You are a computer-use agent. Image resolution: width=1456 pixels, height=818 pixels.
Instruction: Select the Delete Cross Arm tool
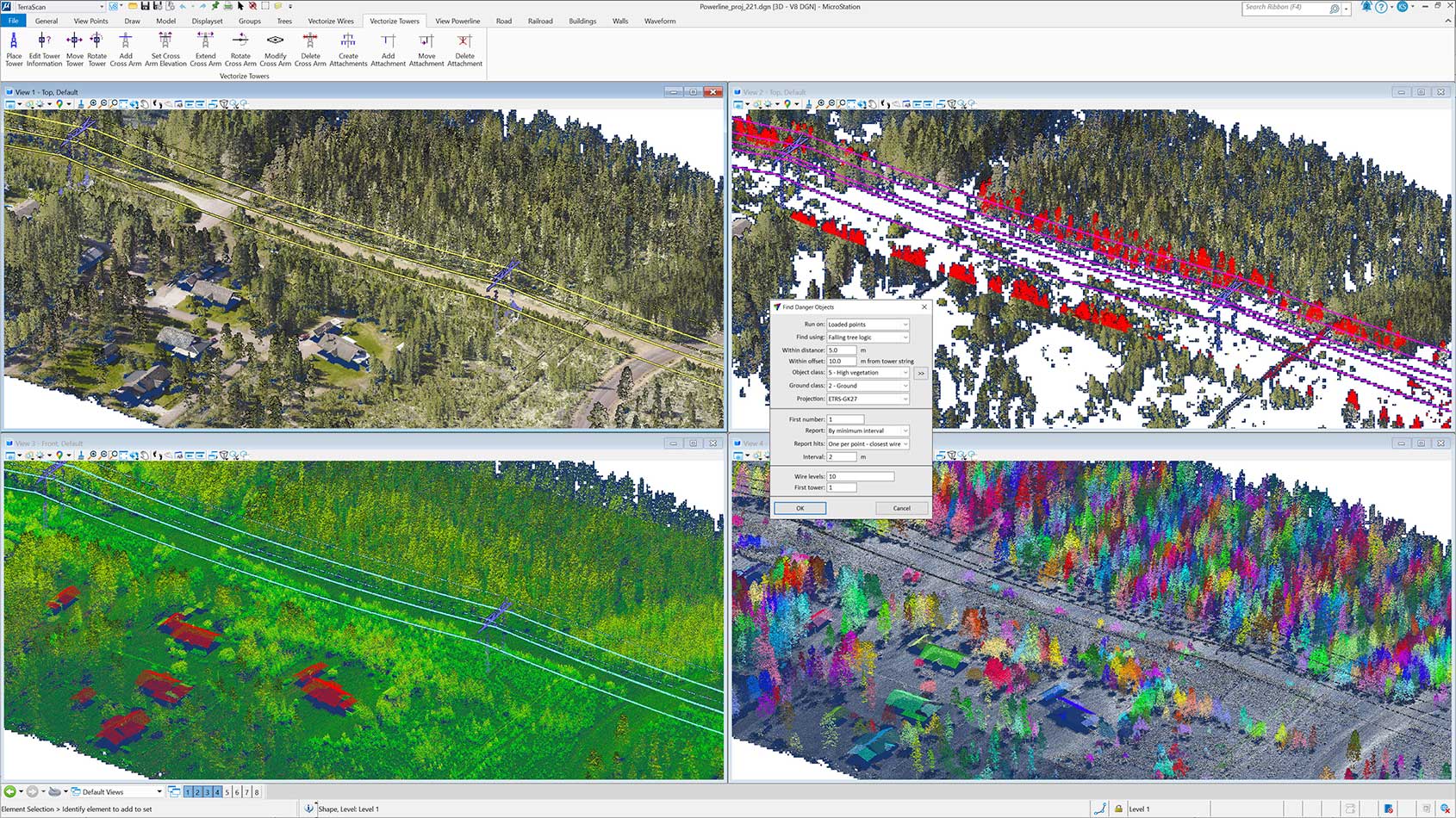pos(310,49)
